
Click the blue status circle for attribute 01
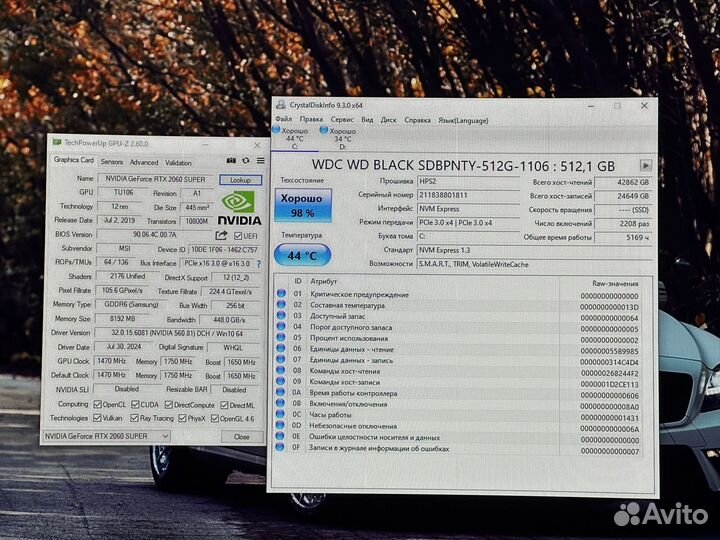282,295
